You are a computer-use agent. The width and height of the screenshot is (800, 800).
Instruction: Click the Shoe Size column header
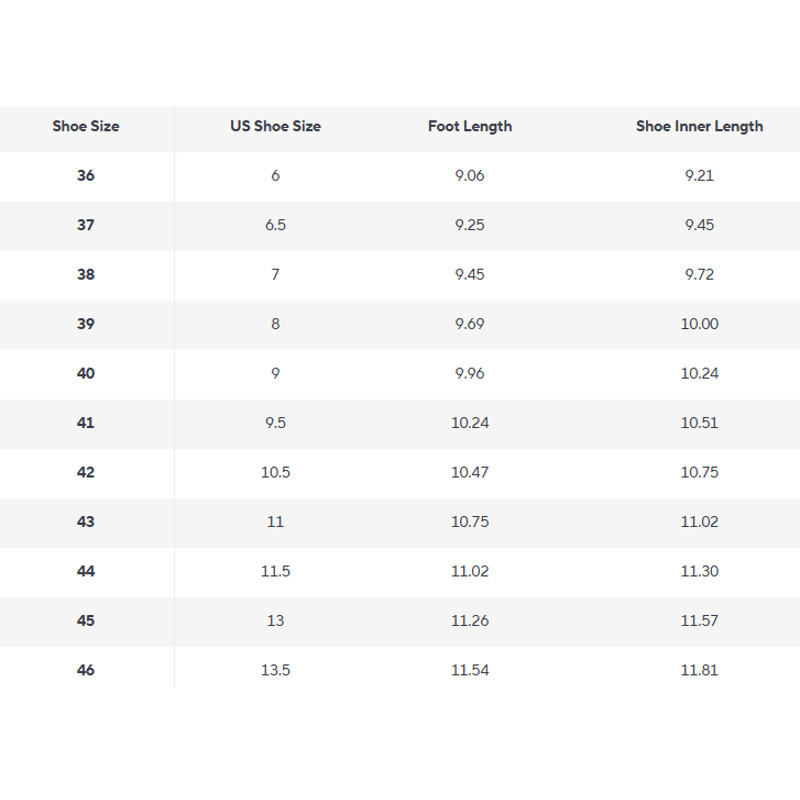[86, 126]
